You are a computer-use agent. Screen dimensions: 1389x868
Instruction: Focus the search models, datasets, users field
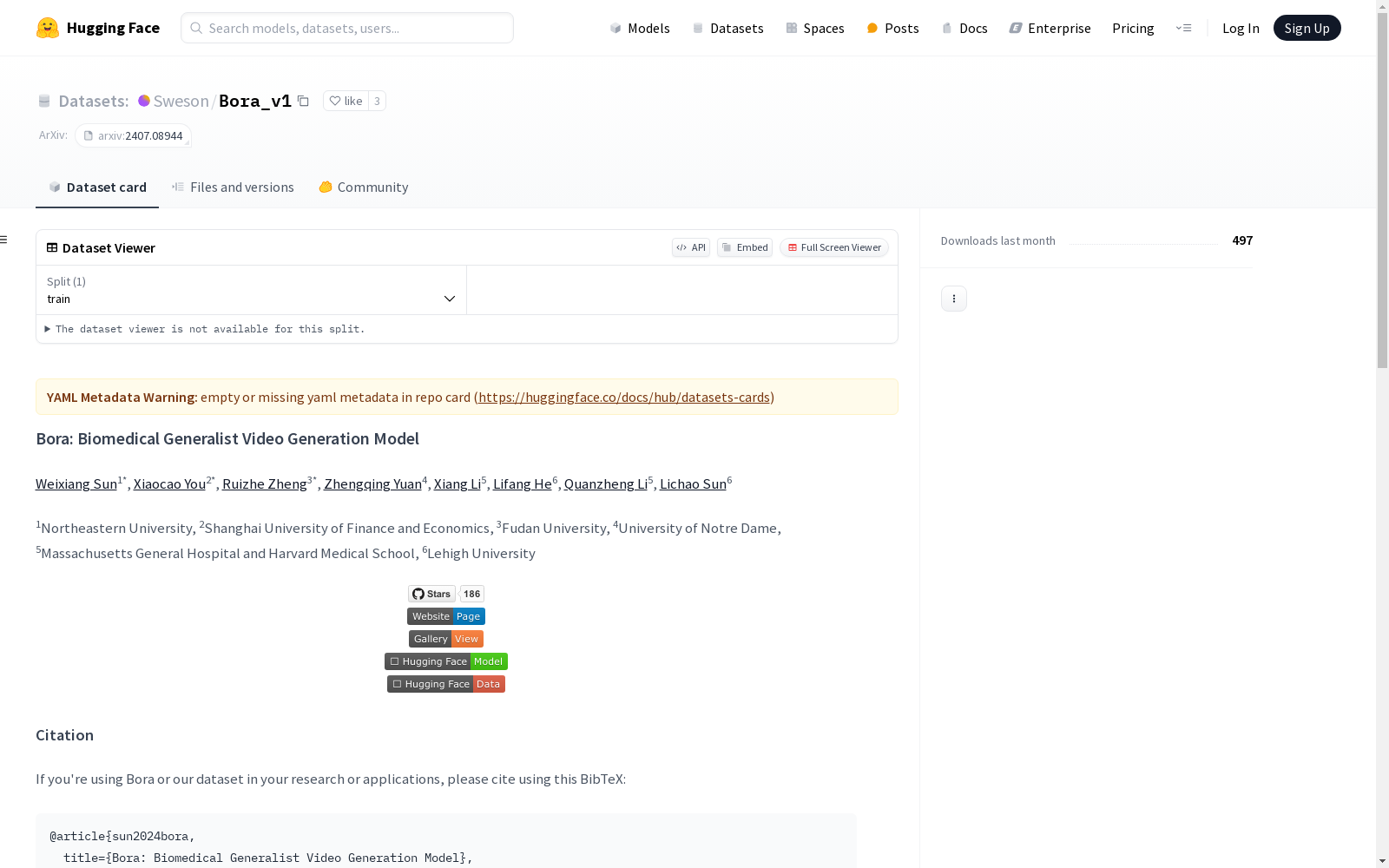tap(347, 28)
